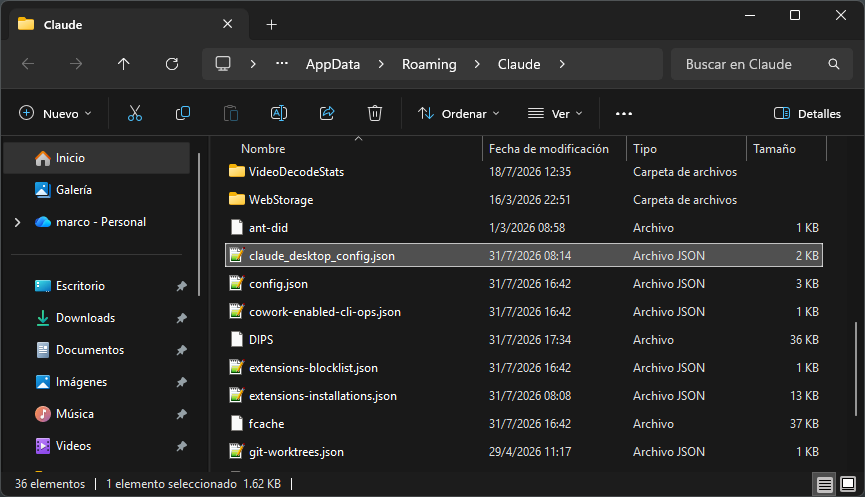This screenshot has height=497, width=865.
Task: Switch to large thumbnails view icon
Action: point(847,484)
